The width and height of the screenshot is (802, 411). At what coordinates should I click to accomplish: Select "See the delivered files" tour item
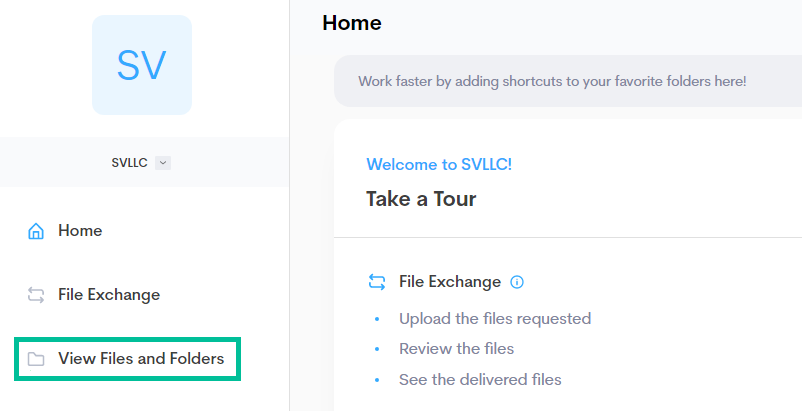(x=480, y=380)
